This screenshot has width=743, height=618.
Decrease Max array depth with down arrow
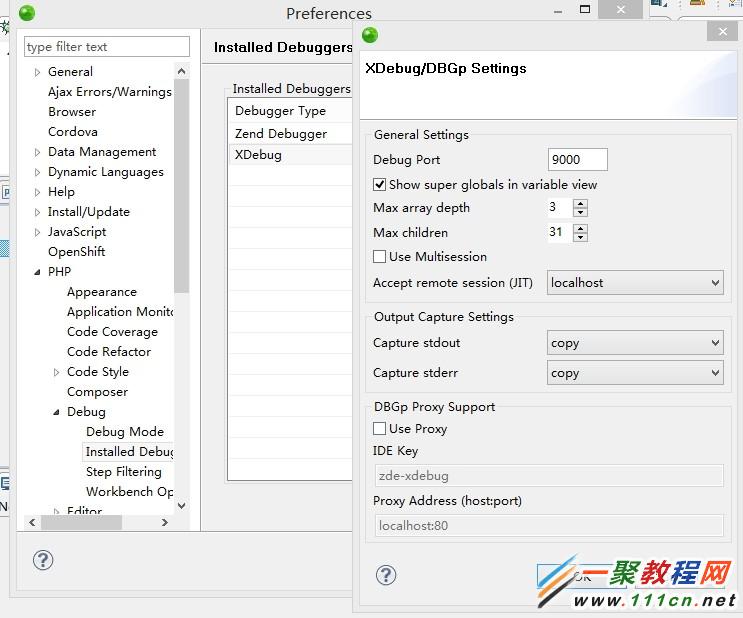click(x=580, y=212)
